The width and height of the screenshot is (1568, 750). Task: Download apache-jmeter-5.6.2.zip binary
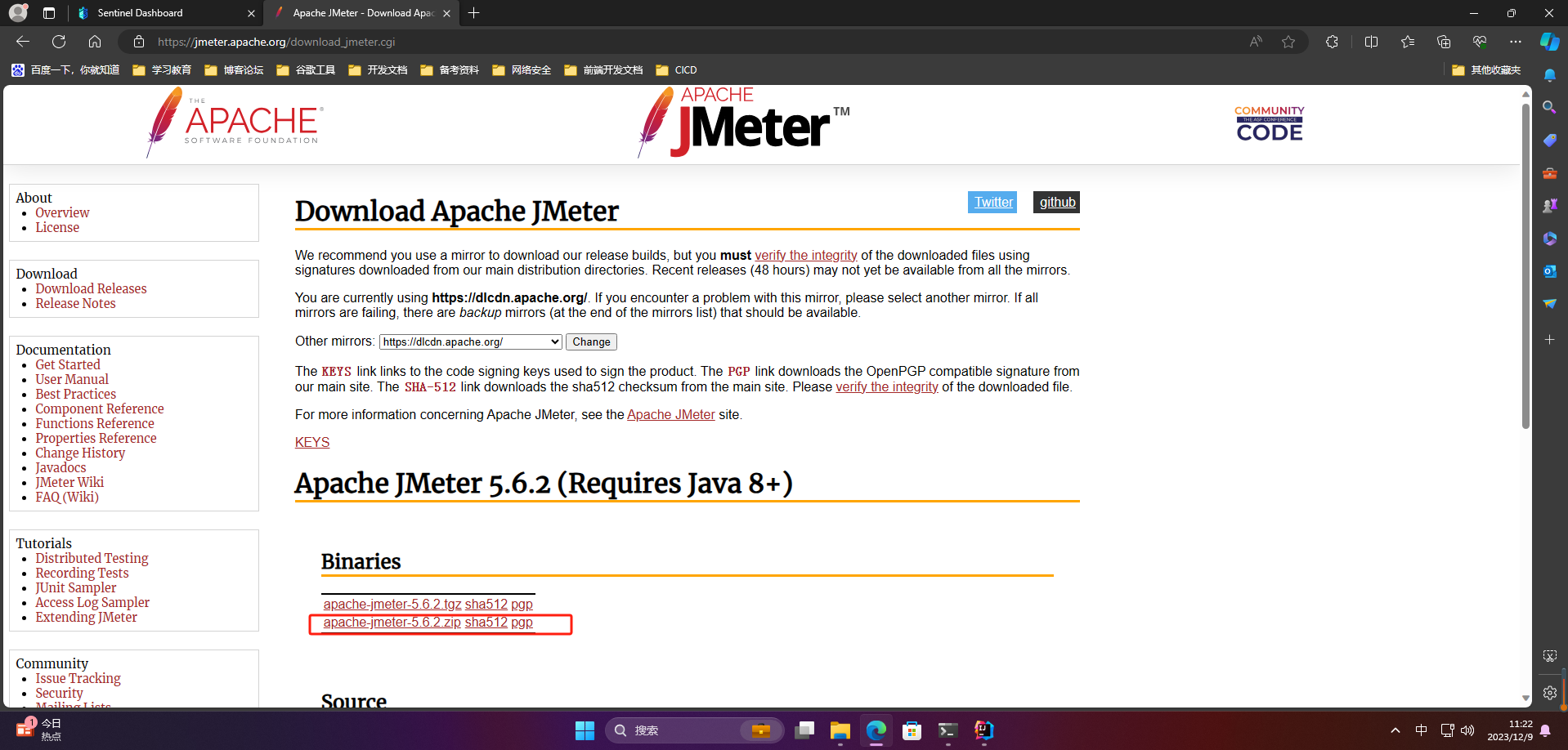[392, 623]
